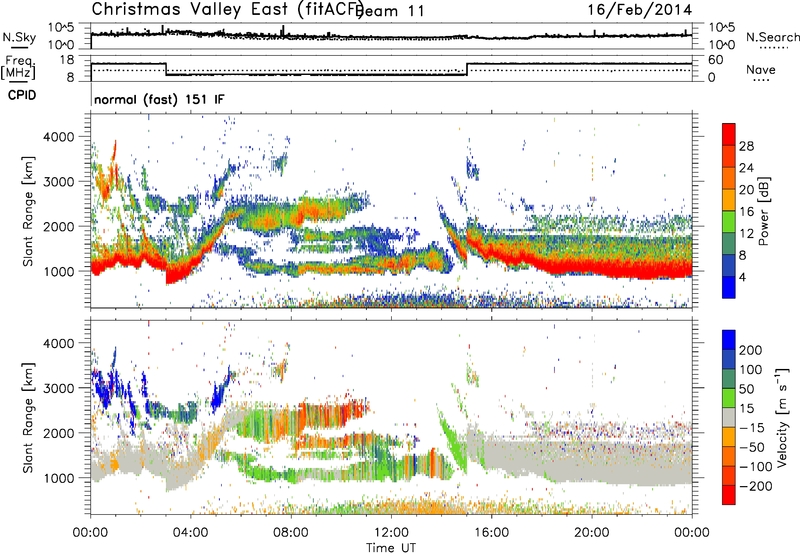Click the '-15' label on the velocity colorbar
800x554 pixels.
[752, 428]
